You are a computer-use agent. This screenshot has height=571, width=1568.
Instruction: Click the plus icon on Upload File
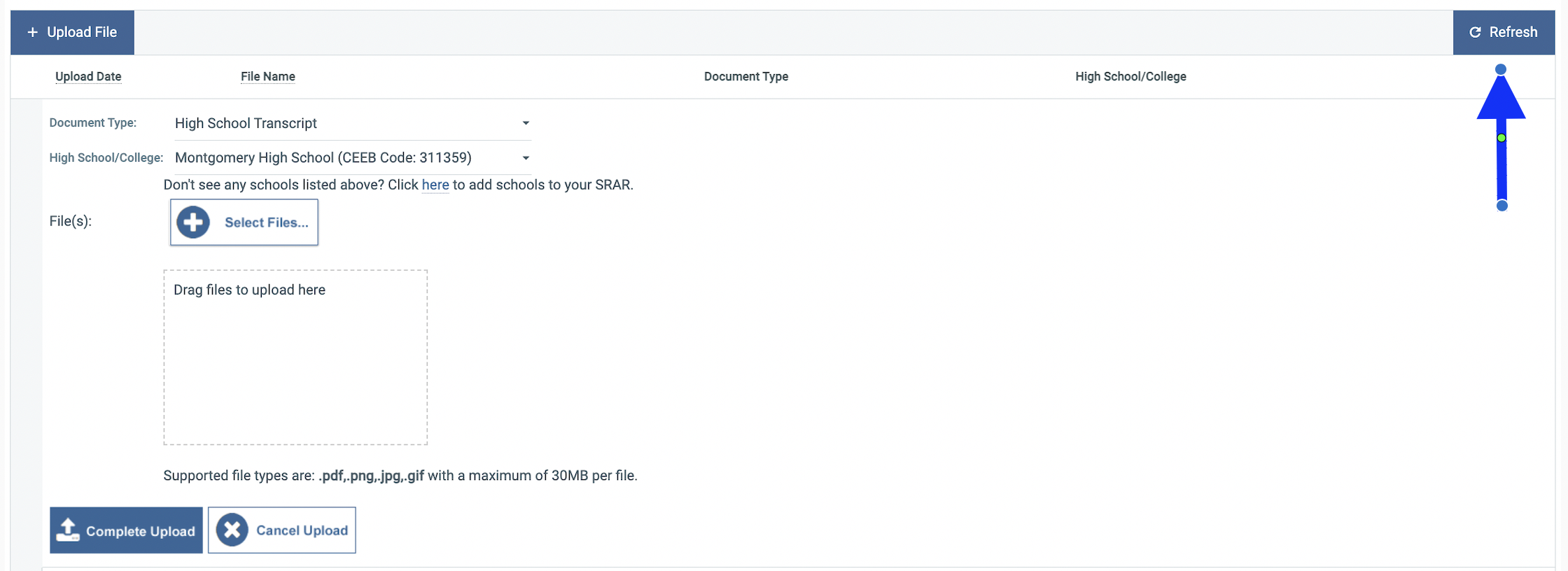coord(32,32)
